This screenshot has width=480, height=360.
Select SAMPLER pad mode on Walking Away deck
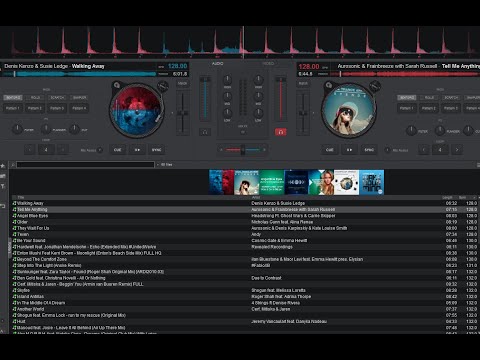tap(80, 98)
